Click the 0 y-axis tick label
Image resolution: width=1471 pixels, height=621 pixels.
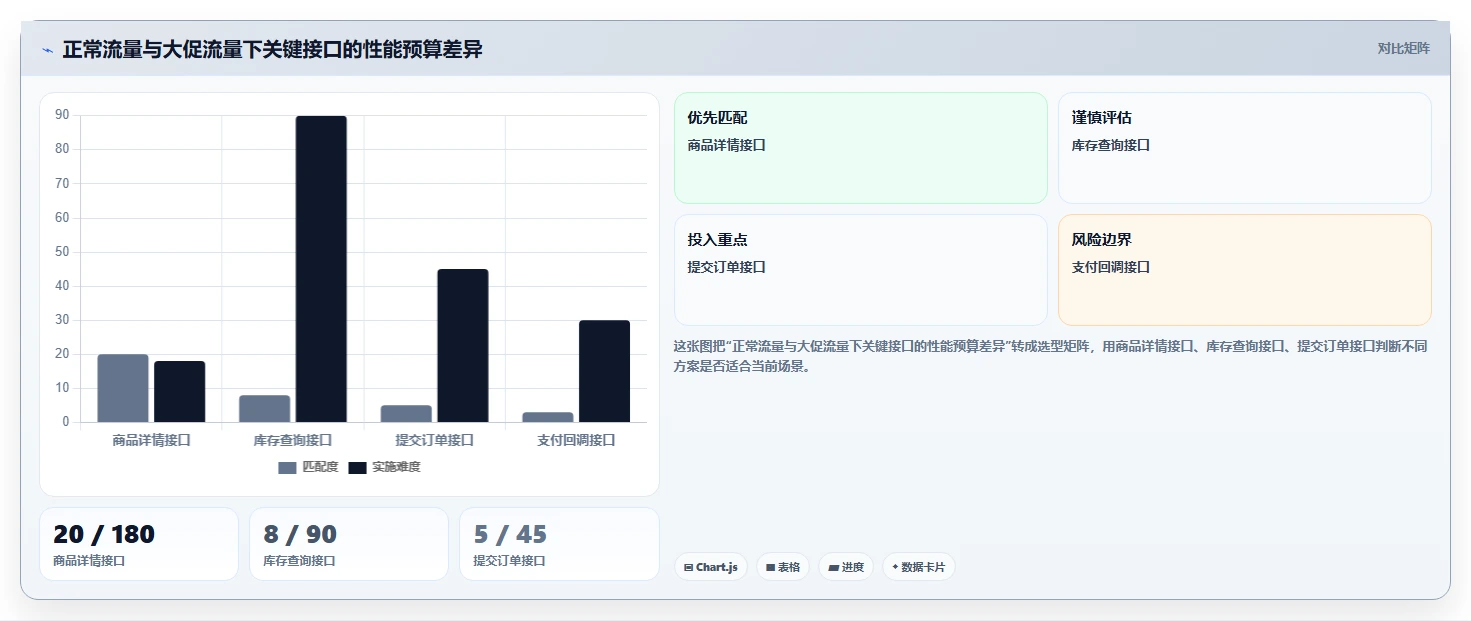(x=66, y=422)
